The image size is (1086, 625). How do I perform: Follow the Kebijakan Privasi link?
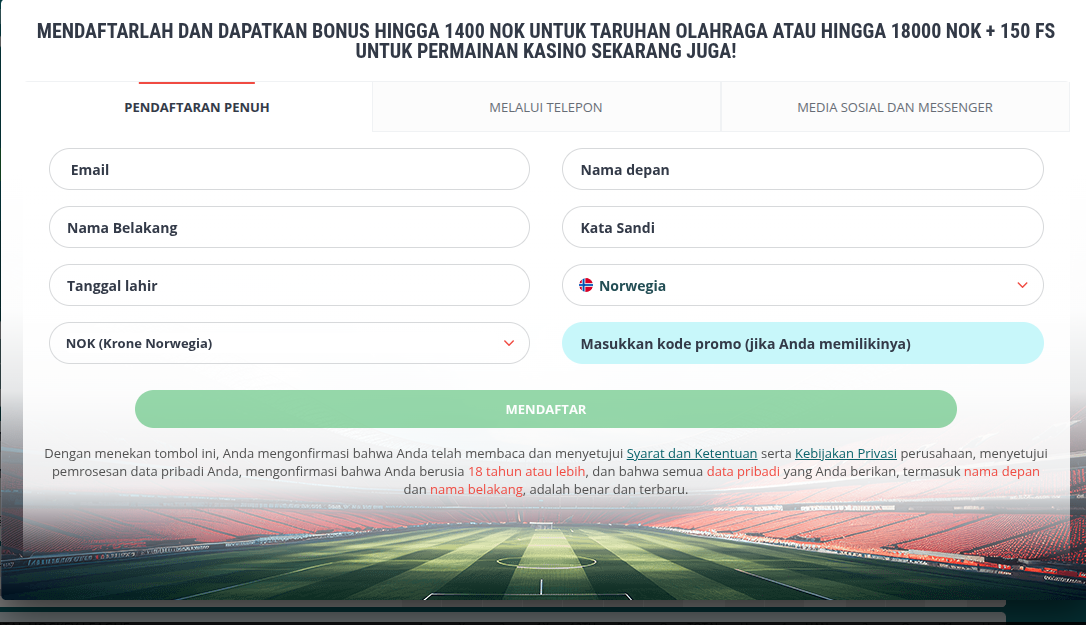pos(845,454)
